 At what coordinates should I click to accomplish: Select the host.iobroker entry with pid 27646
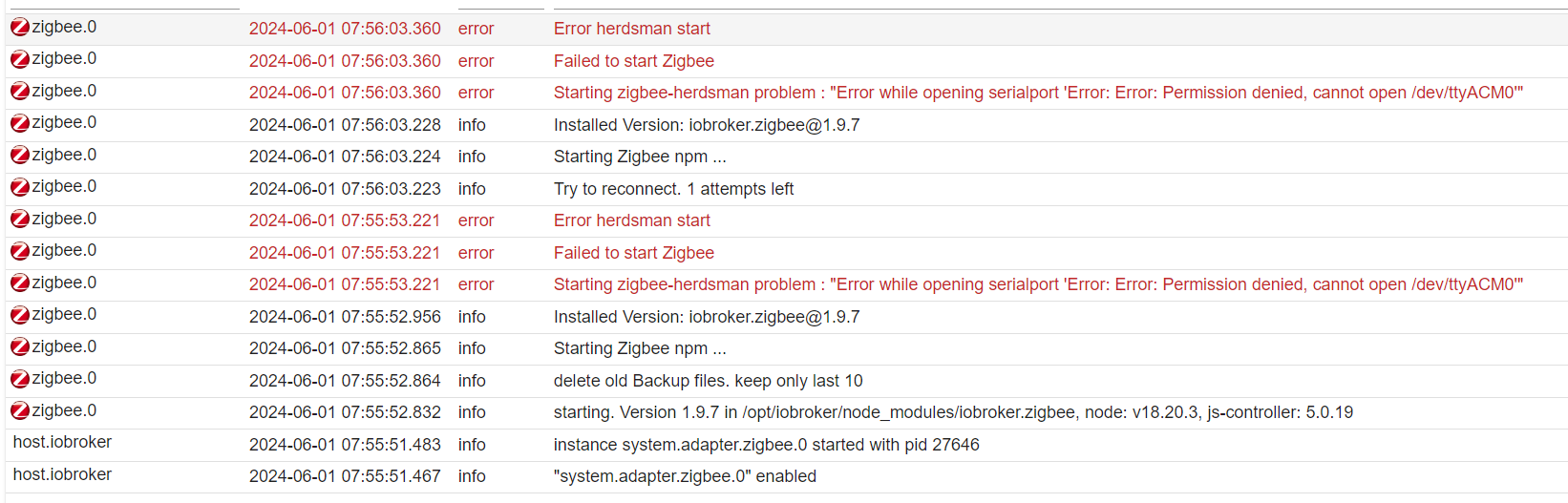point(62,442)
